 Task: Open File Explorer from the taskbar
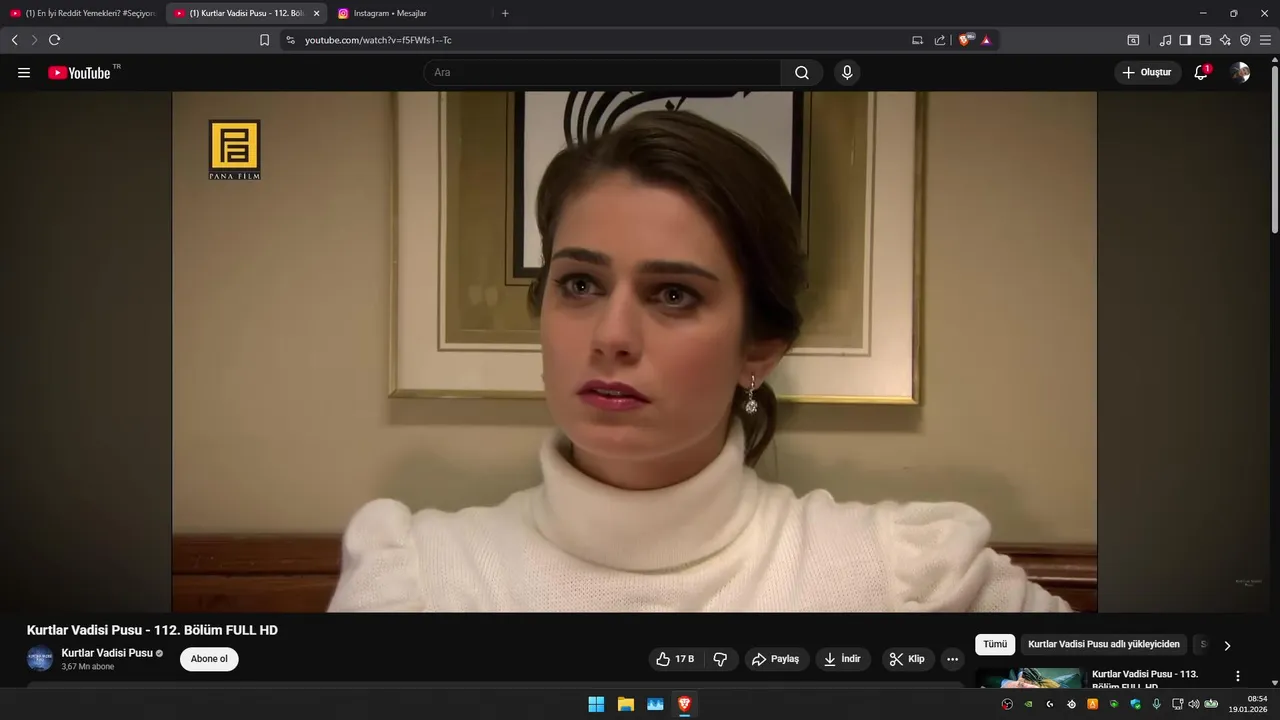coord(626,704)
